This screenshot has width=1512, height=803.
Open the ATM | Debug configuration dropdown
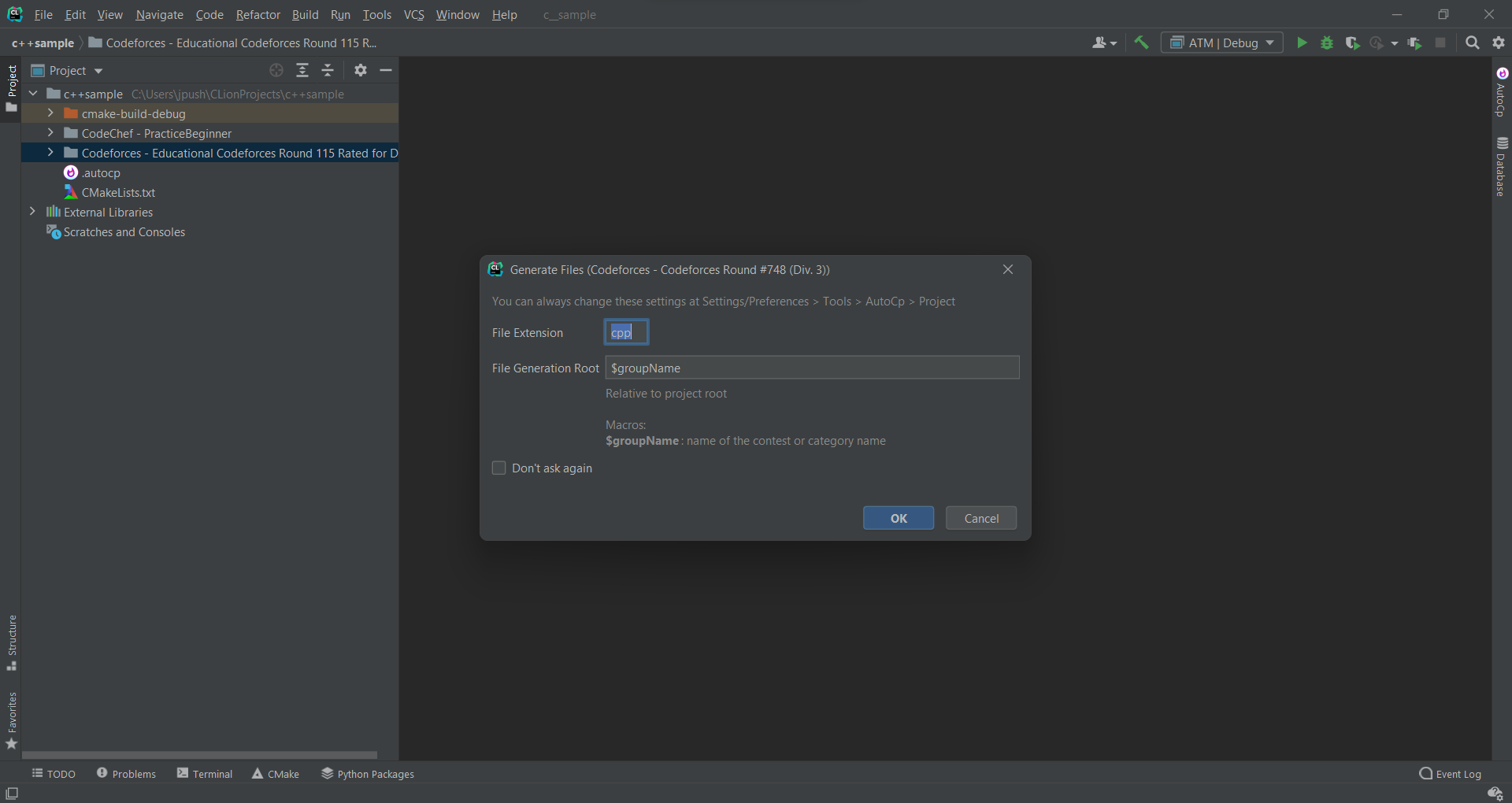[1221, 43]
